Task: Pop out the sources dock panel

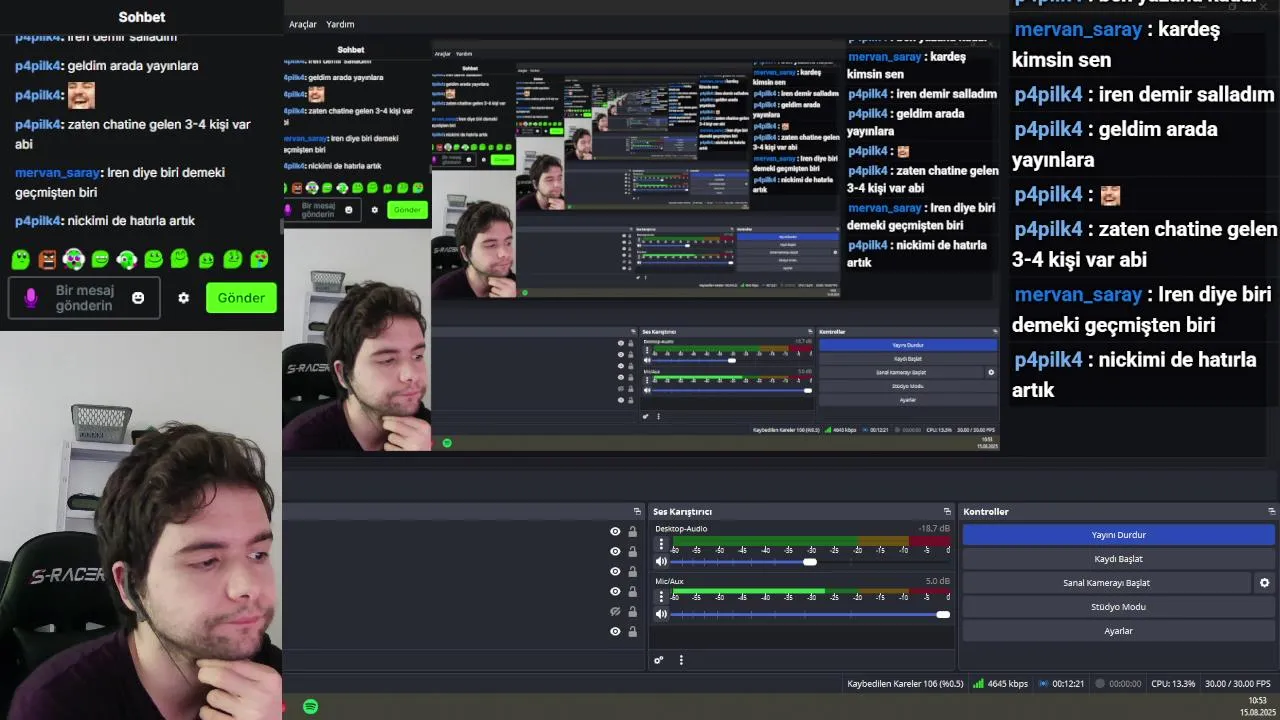Action: pyautogui.click(x=637, y=512)
